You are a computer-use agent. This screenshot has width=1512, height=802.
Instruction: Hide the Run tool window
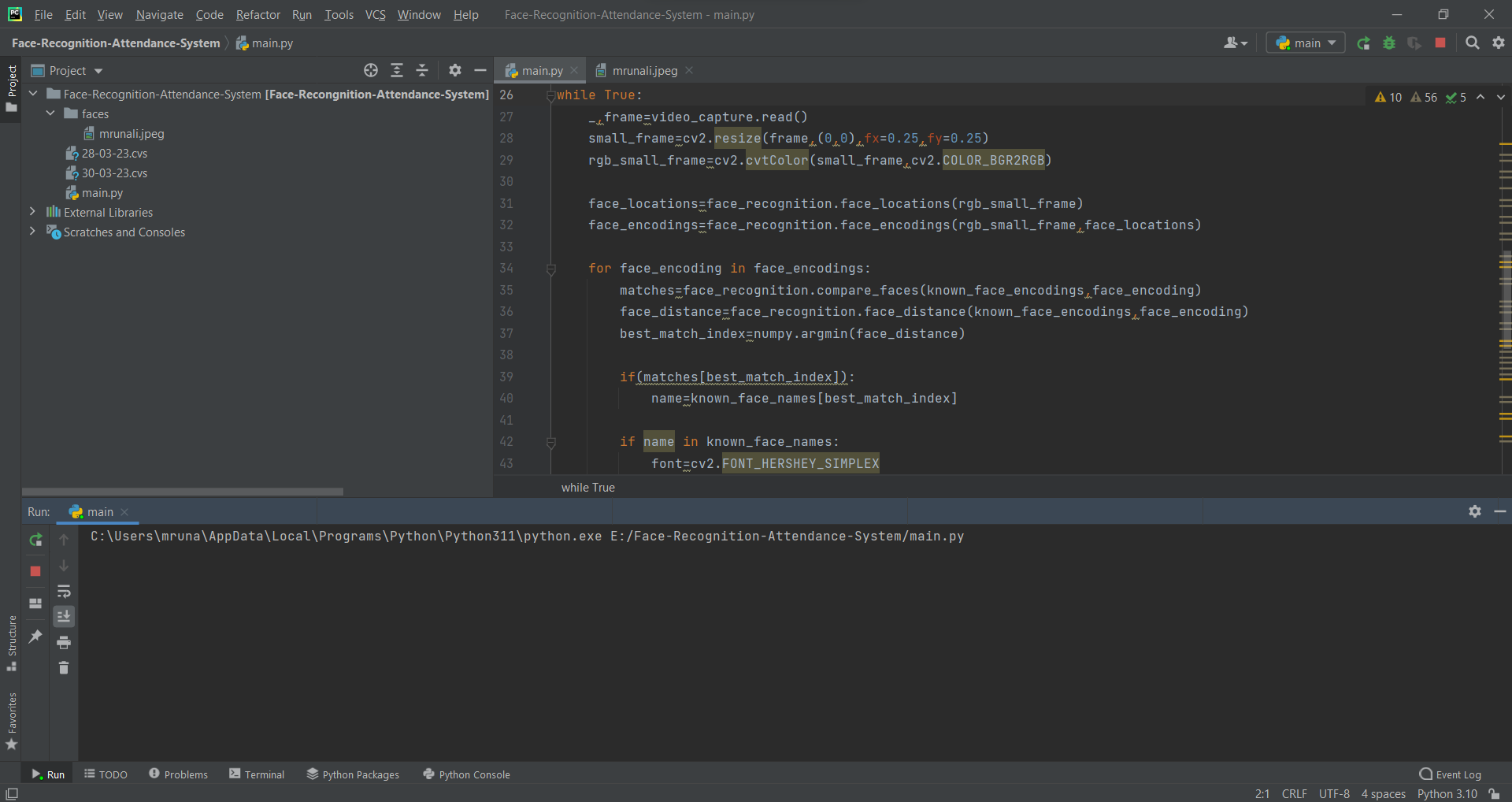click(x=1500, y=511)
